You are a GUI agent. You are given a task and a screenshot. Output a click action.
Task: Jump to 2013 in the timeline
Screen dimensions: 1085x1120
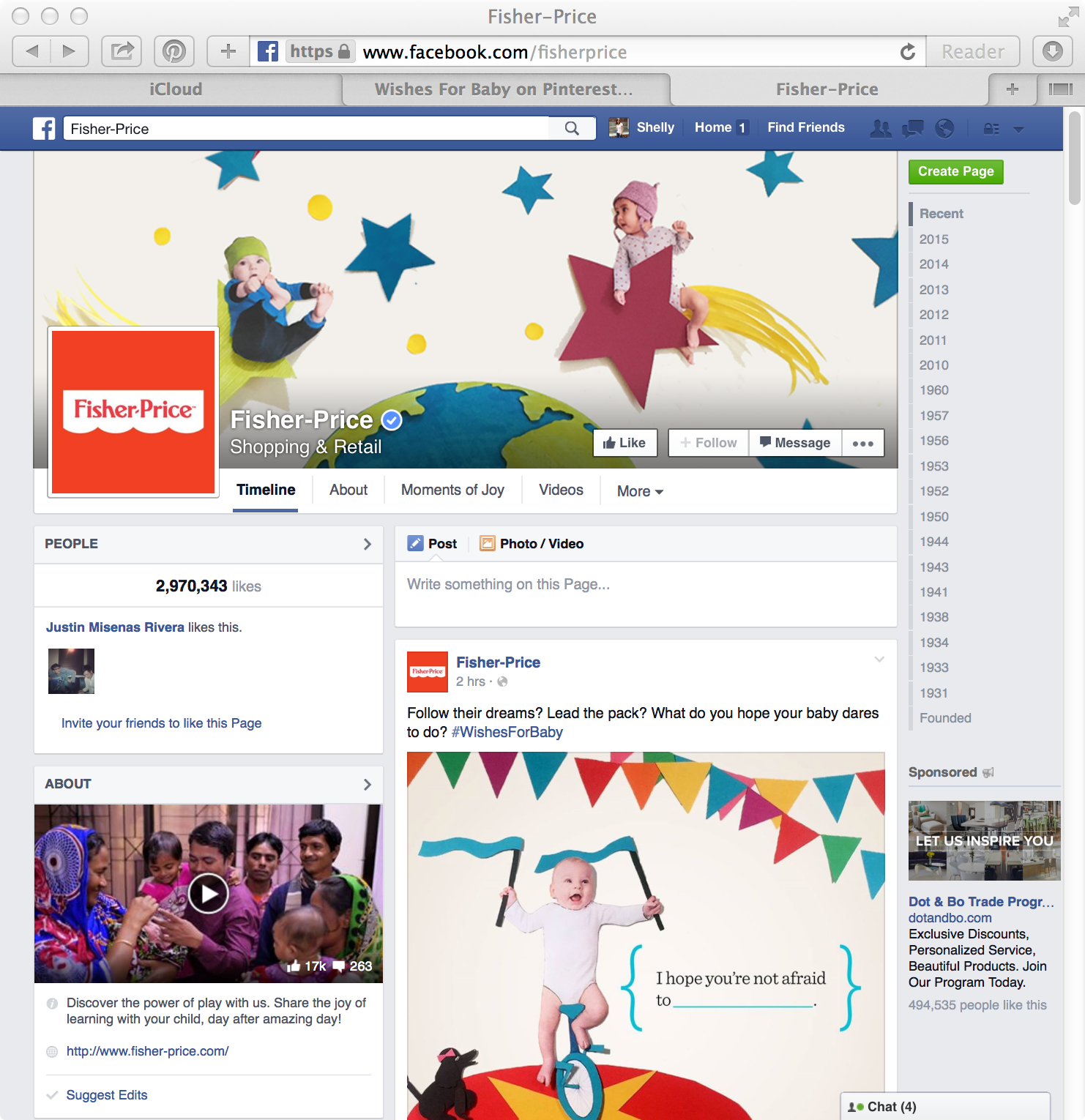point(934,290)
